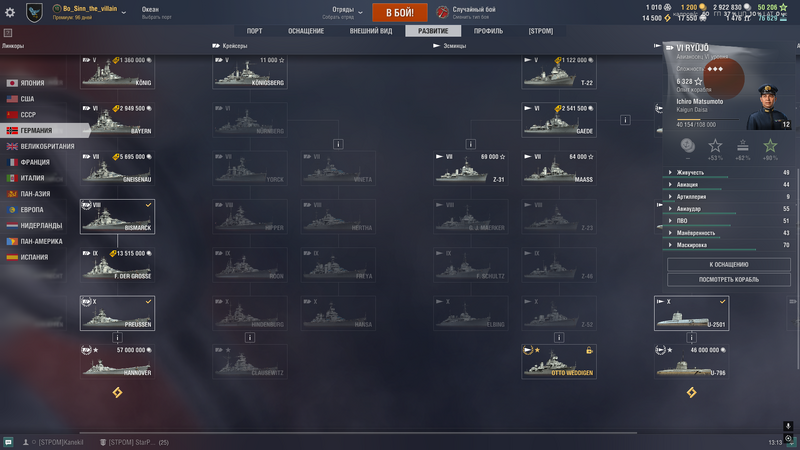This screenshot has height=450, width=800.
Task: Switch to the Оснащение tab
Action: (306, 31)
